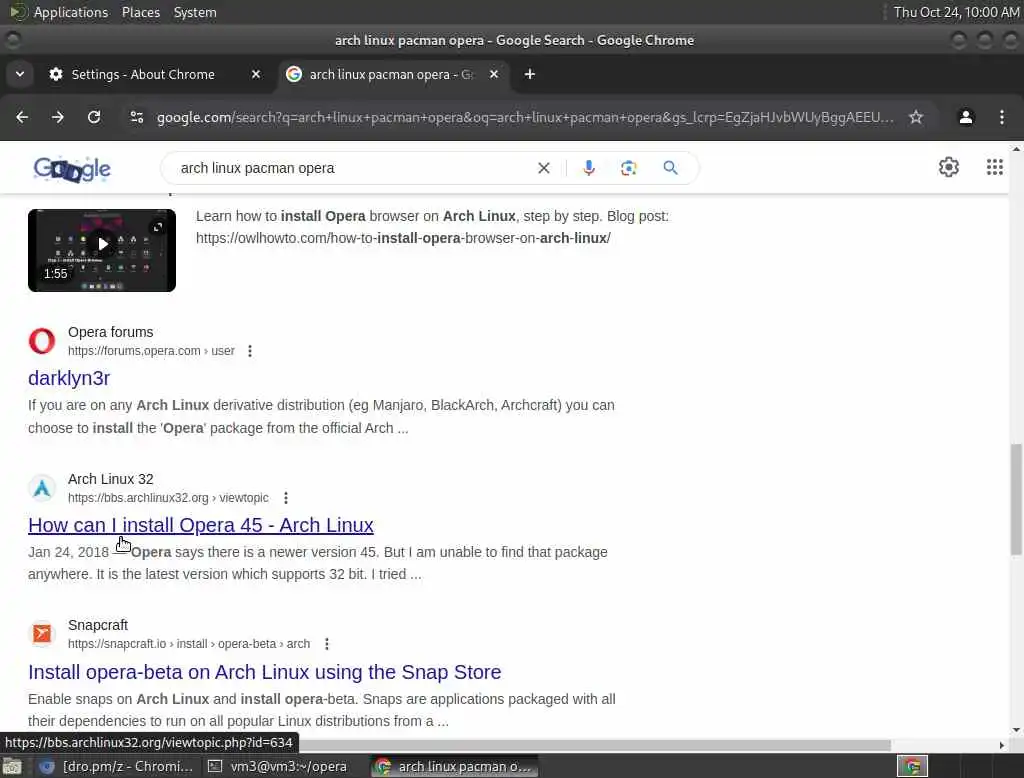Click the forums.opera.com URL breadcrumb
The image size is (1024, 778).
tap(151, 351)
